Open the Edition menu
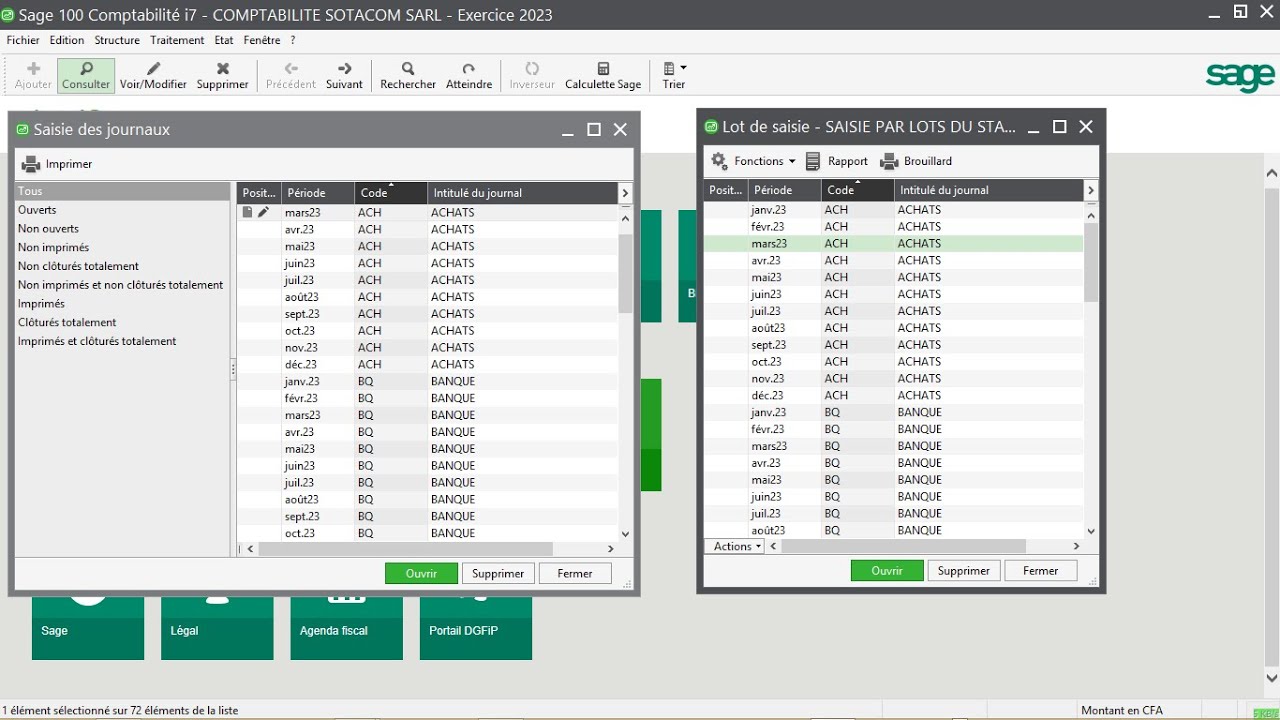 (67, 40)
